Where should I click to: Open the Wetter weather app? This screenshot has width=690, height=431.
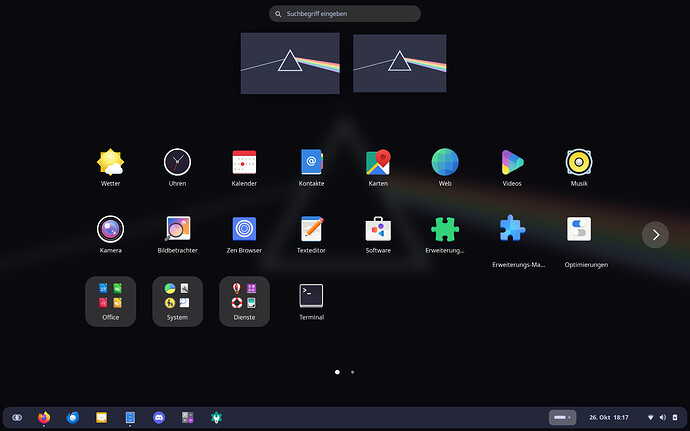tap(110, 162)
